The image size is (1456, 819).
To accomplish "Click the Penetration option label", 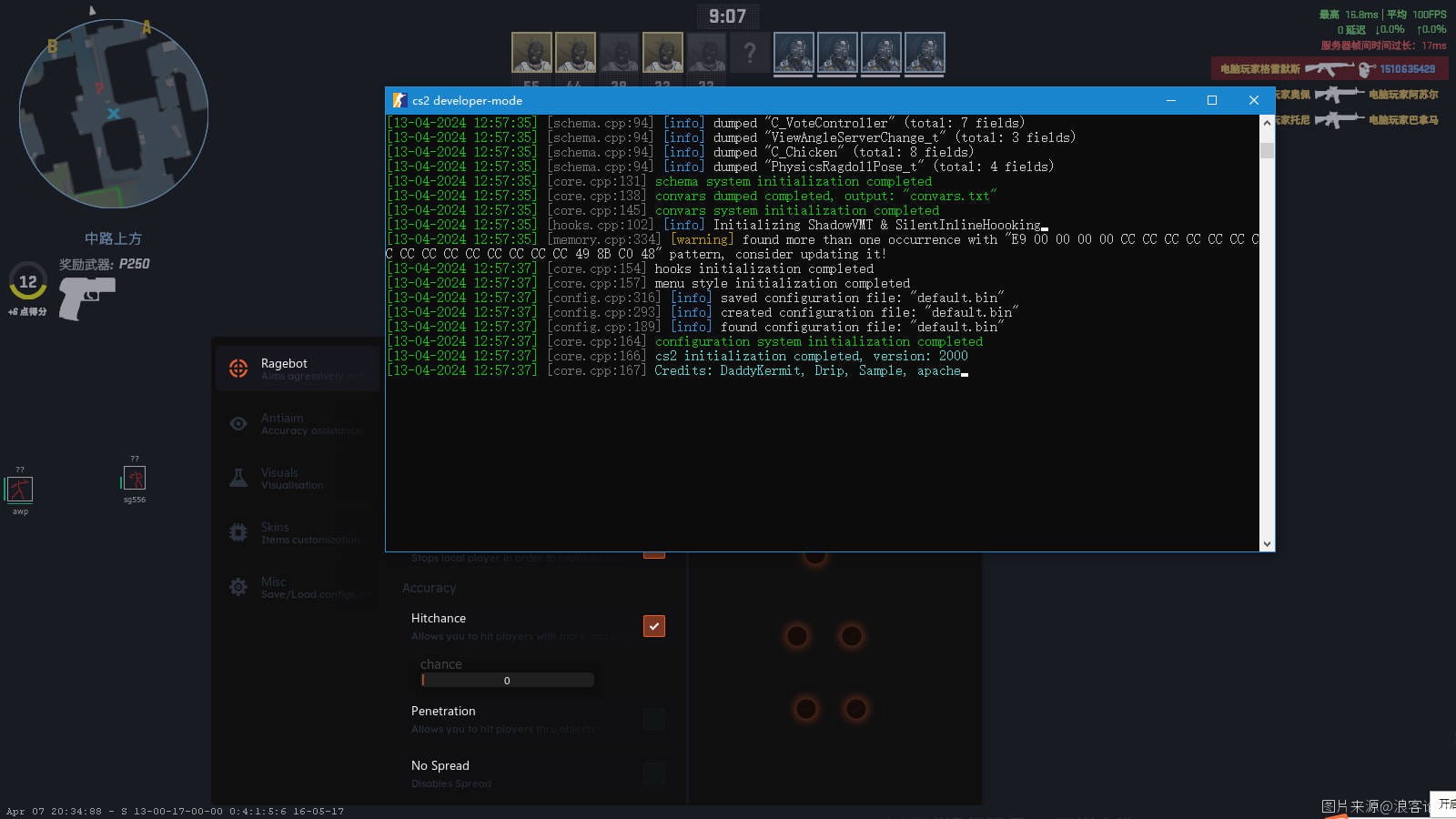I will click(x=443, y=711).
